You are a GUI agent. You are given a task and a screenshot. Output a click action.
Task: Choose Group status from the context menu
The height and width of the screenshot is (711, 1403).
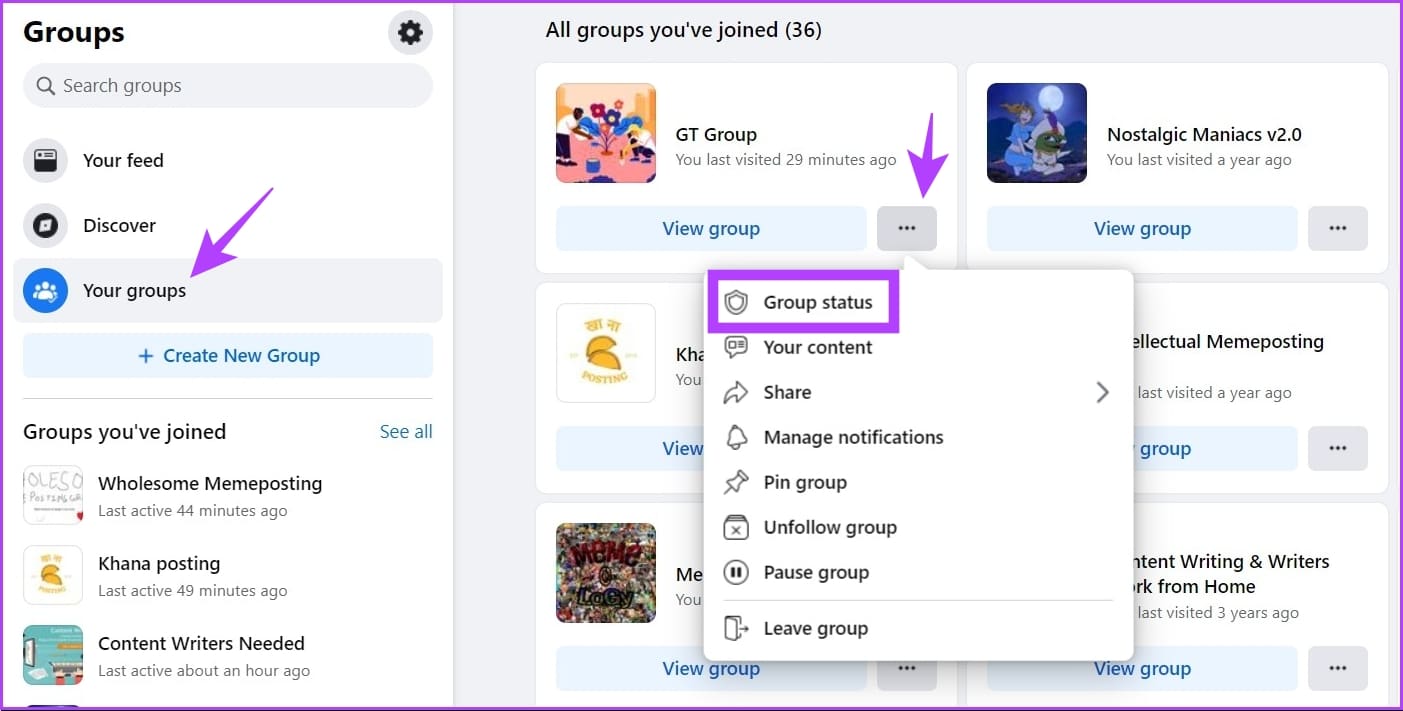[x=805, y=301]
